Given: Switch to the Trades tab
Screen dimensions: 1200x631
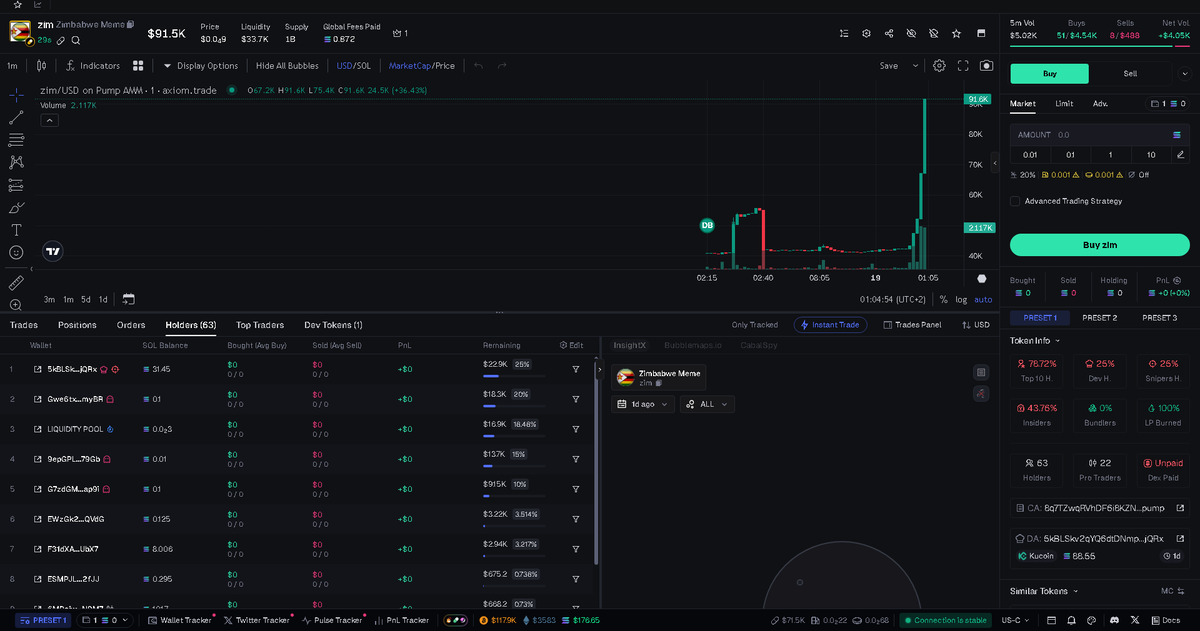Looking at the screenshot, I should pyautogui.click(x=23, y=325).
